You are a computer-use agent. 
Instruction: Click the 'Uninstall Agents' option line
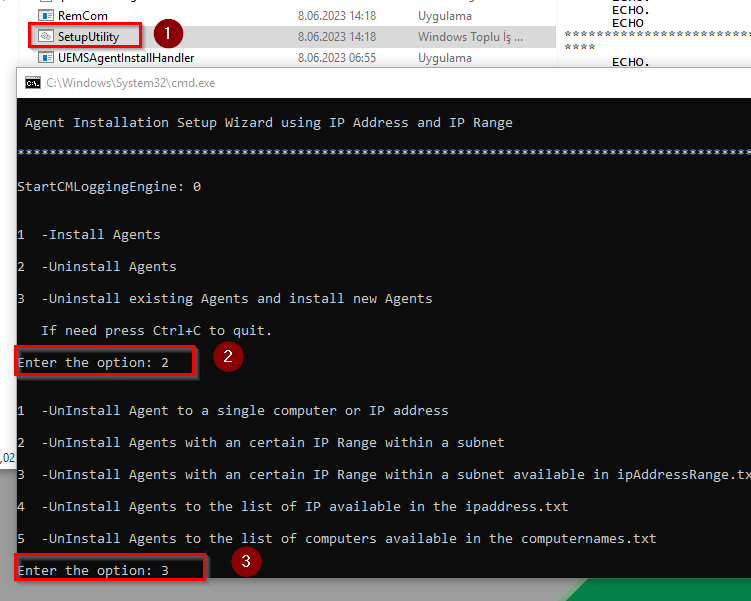tap(97, 267)
